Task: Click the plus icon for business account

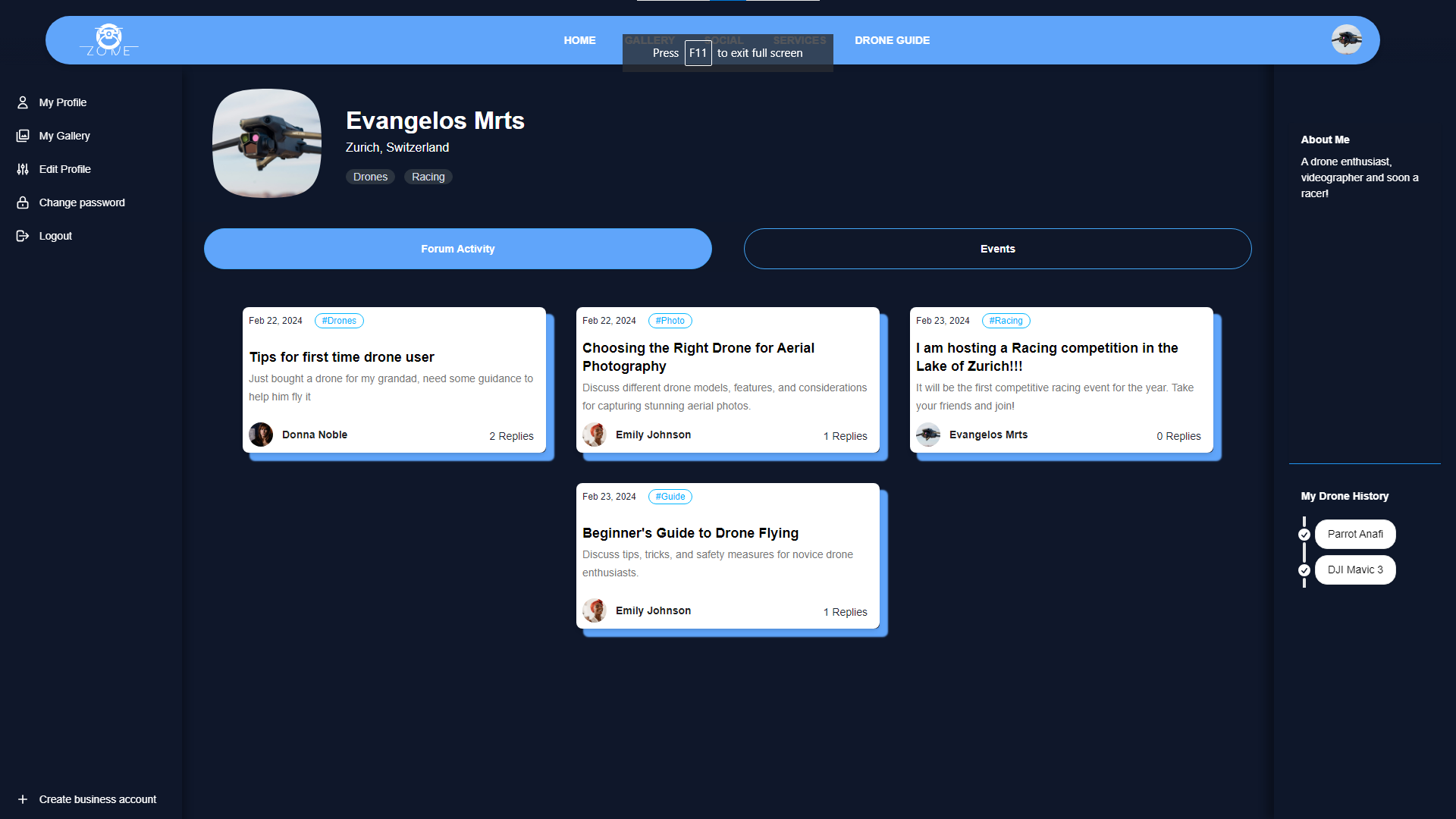Action: pos(23,799)
